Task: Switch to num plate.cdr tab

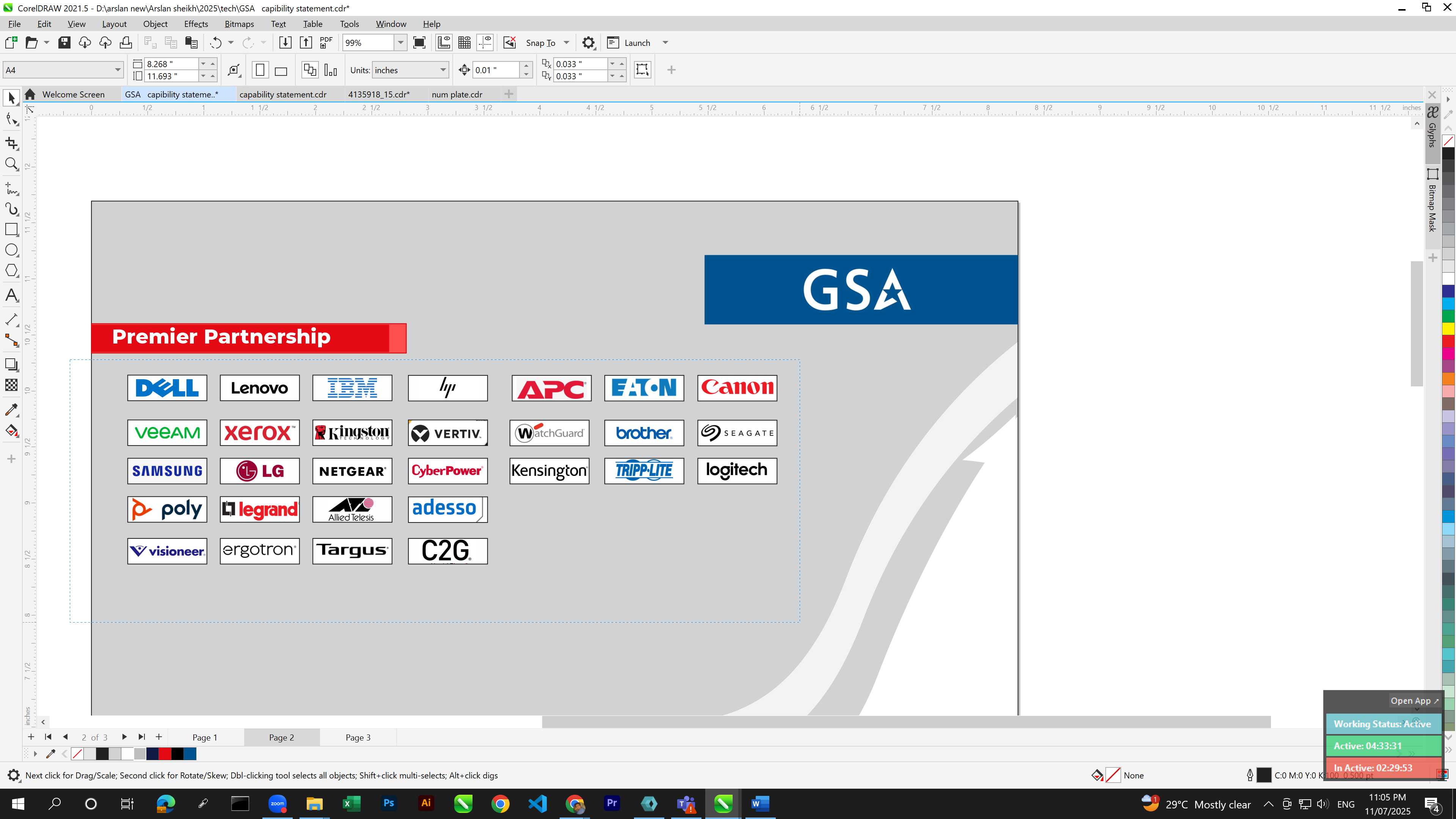Action: click(457, 94)
